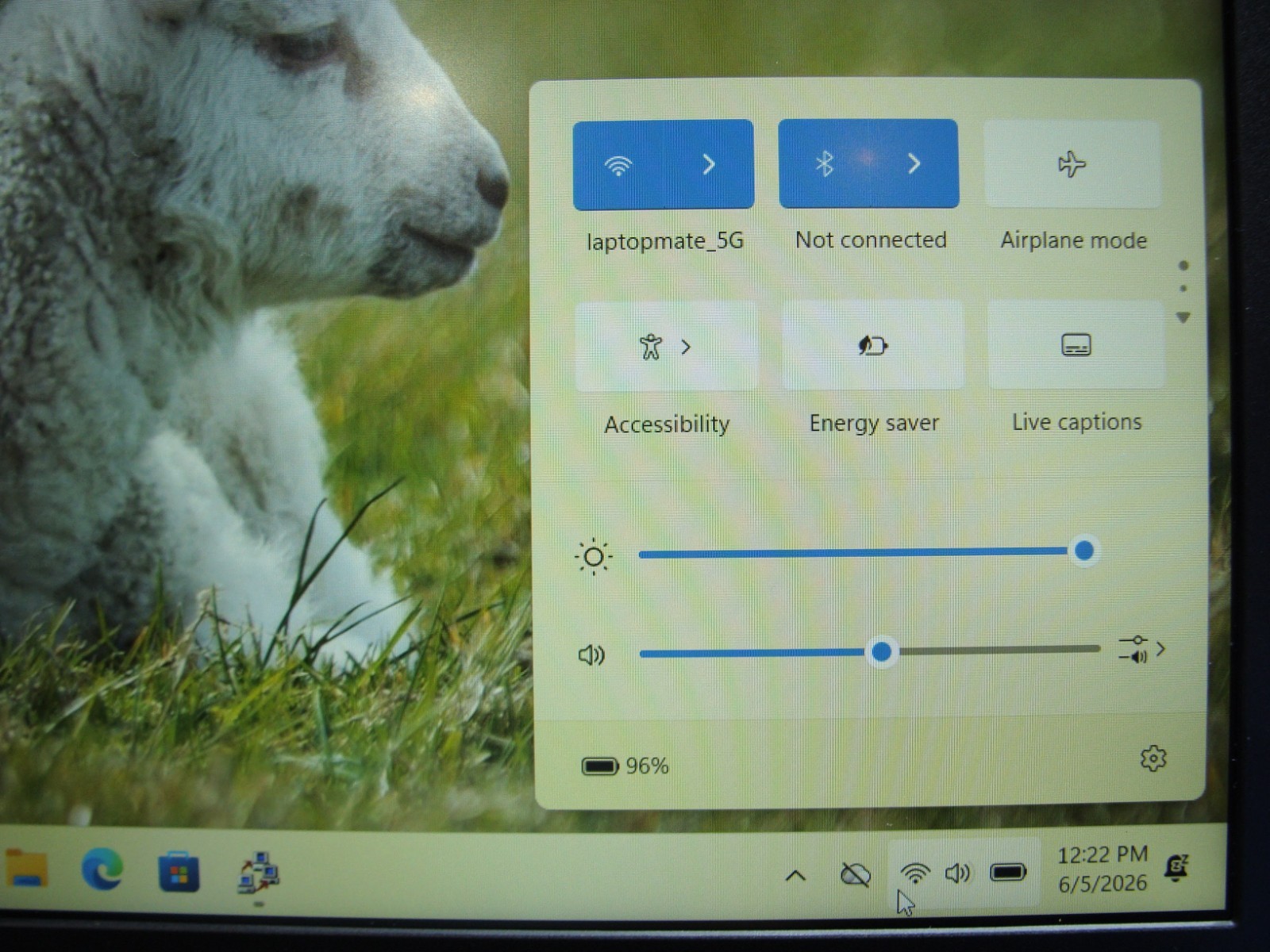Toggle Bluetooth off

(x=825, y=163)
